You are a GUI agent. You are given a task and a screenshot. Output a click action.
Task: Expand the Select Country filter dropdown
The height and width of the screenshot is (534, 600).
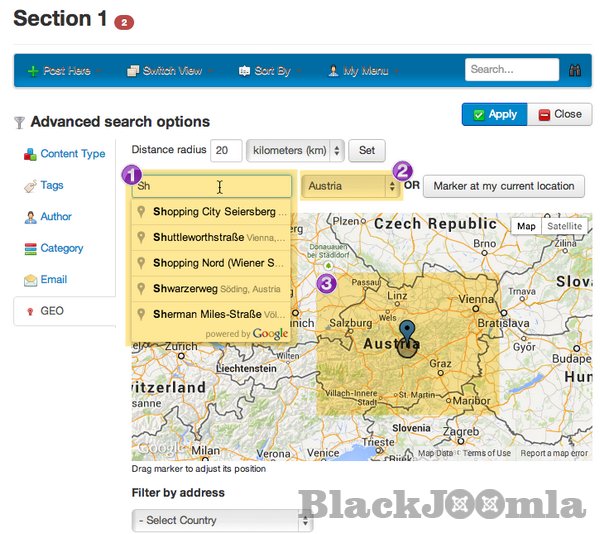[x=222, y=520]
